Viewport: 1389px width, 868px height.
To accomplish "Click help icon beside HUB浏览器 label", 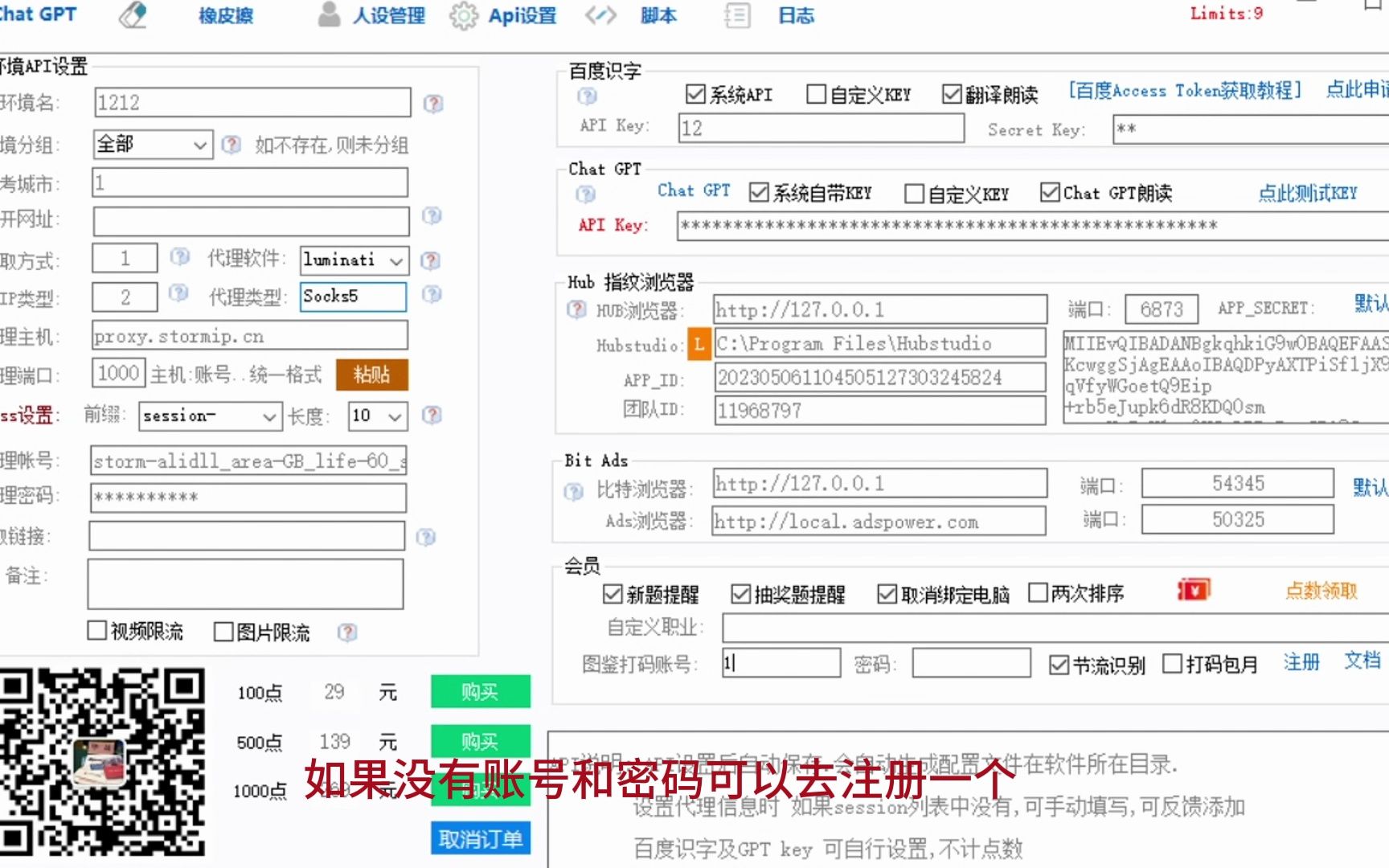I will [576, 309].
